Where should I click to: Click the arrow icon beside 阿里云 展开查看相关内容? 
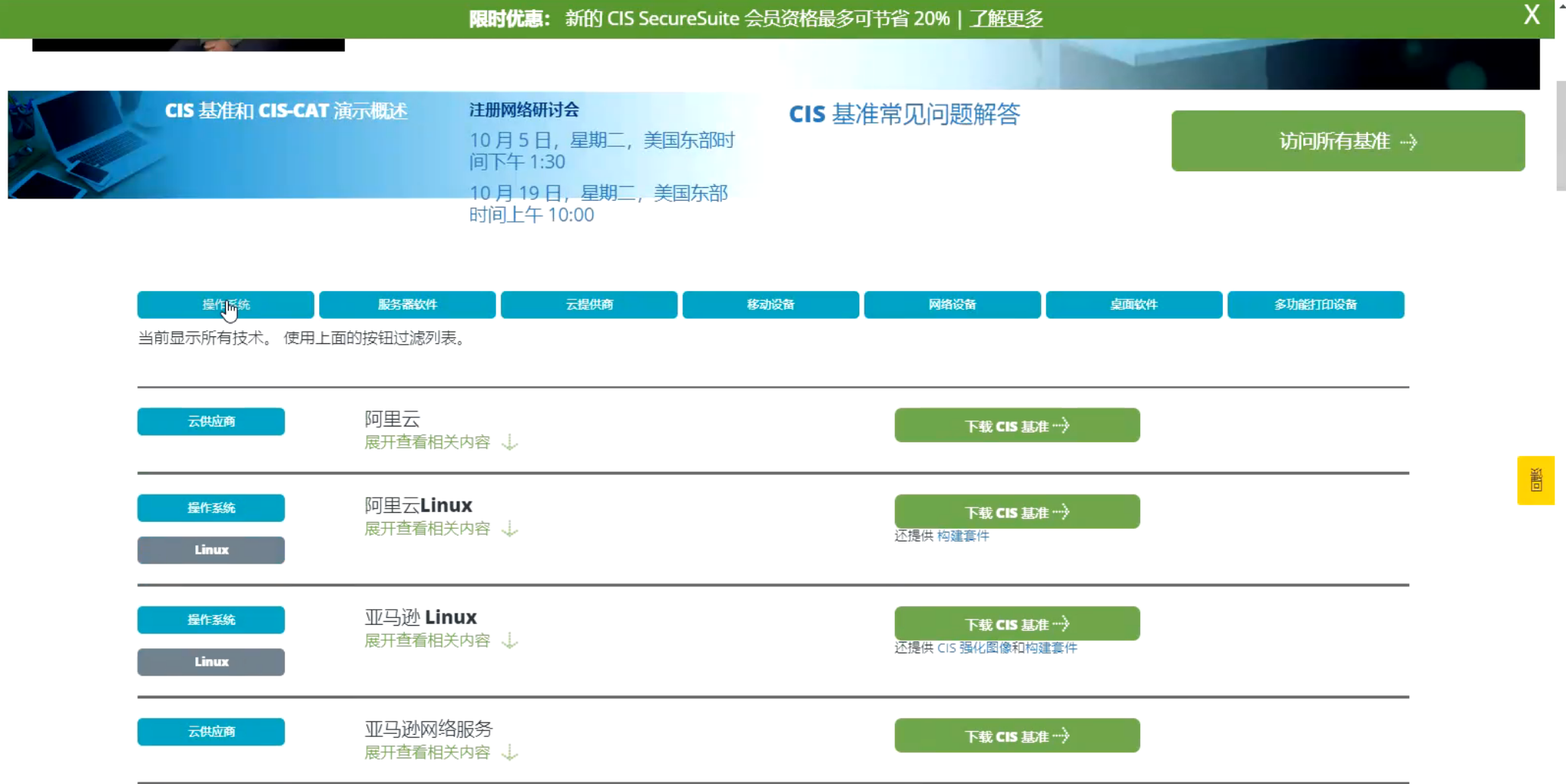click(x=511, y=442)
